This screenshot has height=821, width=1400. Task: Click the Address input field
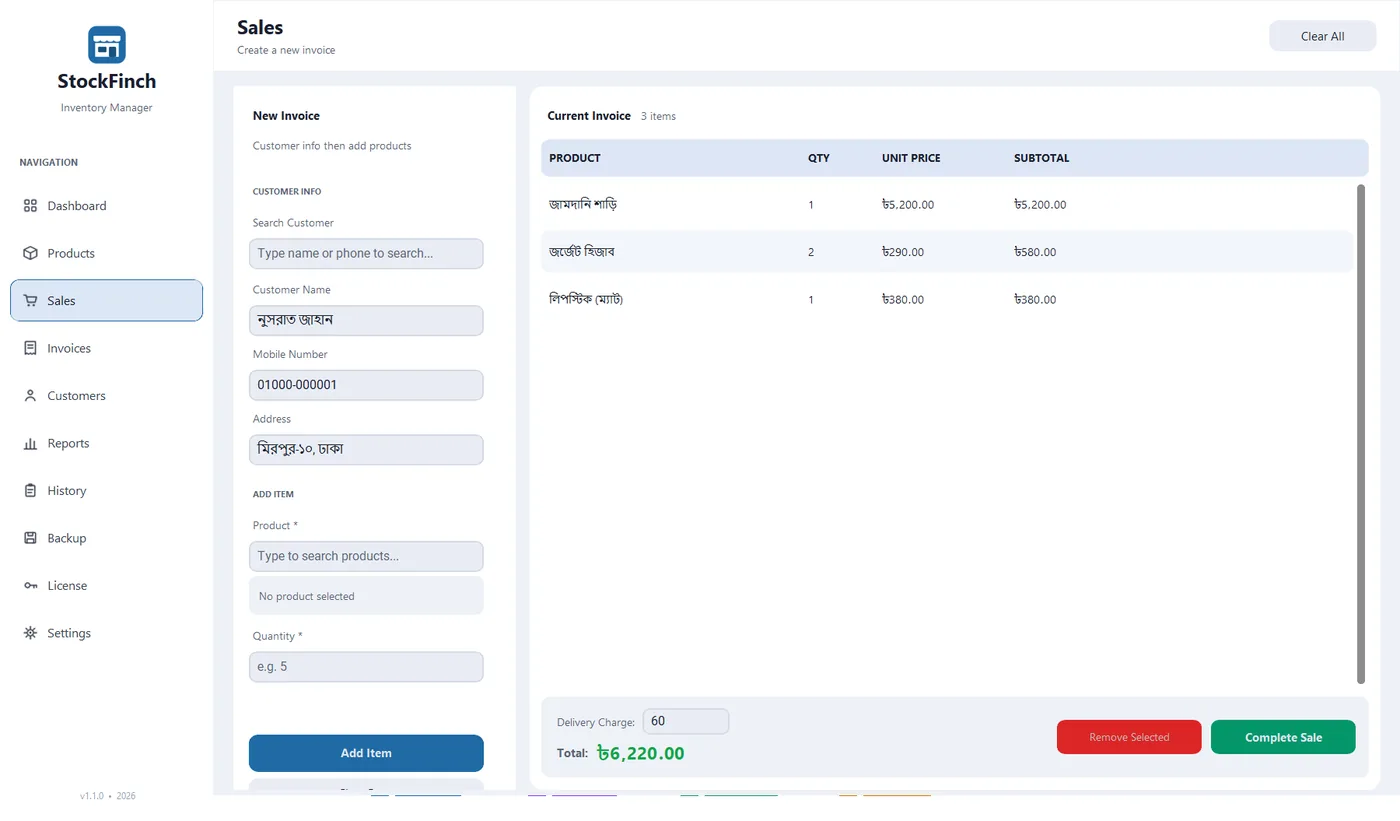[366, 449]
